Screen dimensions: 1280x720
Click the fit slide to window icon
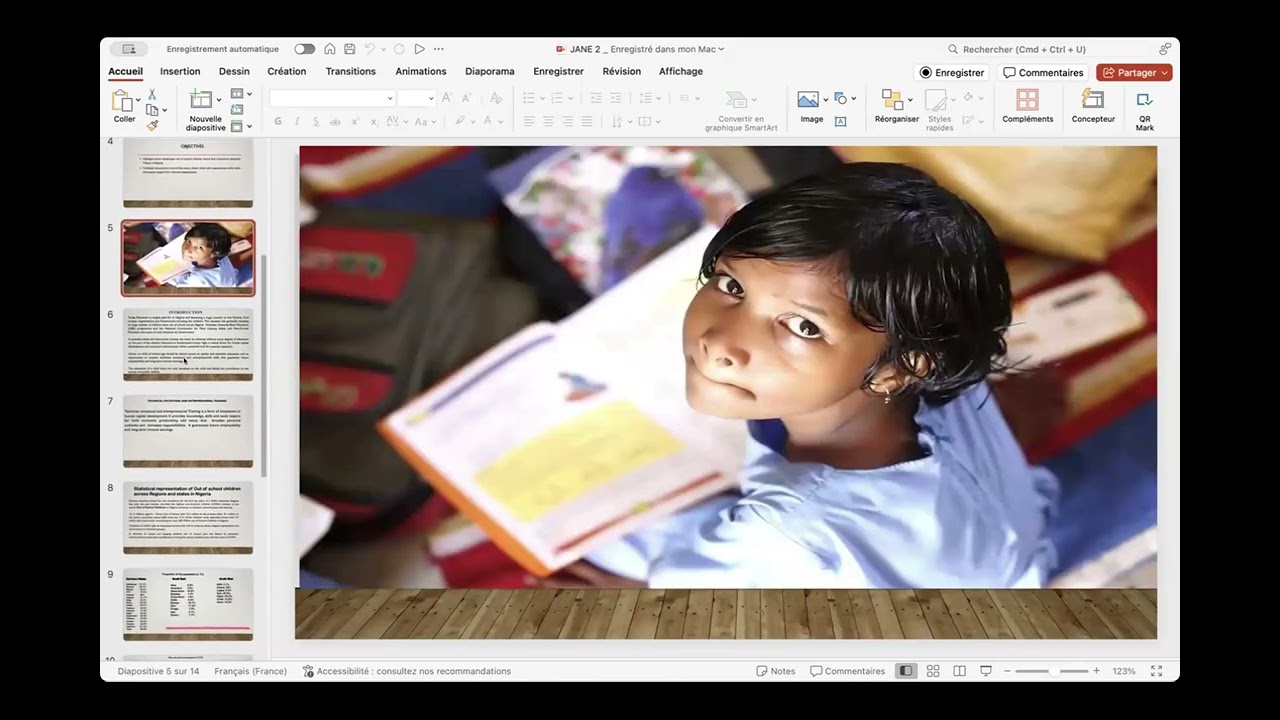[x=1156, y=671]
